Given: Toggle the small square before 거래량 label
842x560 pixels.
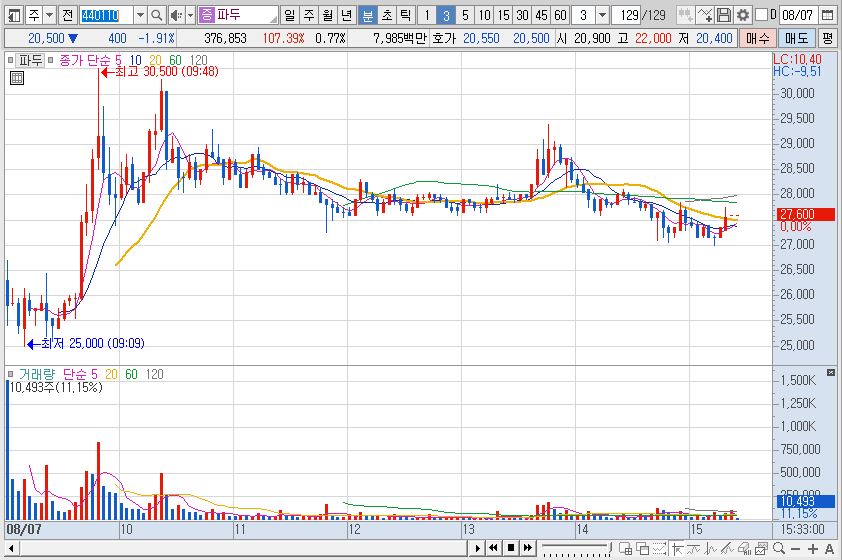Looking at the screenshot, I should [x=10, y=374].
